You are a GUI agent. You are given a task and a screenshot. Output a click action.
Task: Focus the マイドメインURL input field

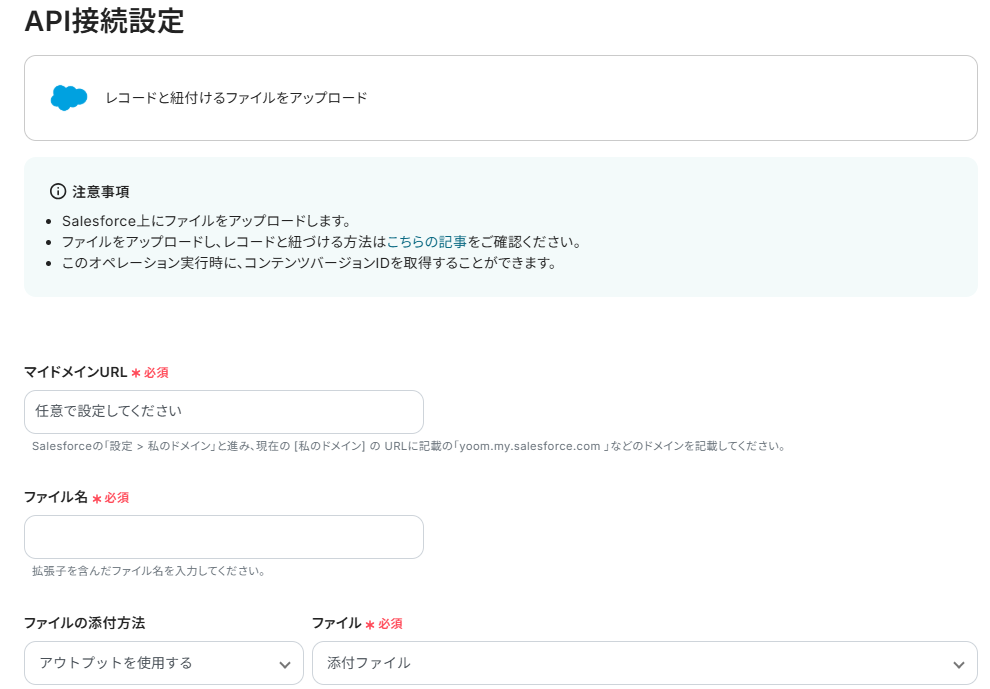223,411
